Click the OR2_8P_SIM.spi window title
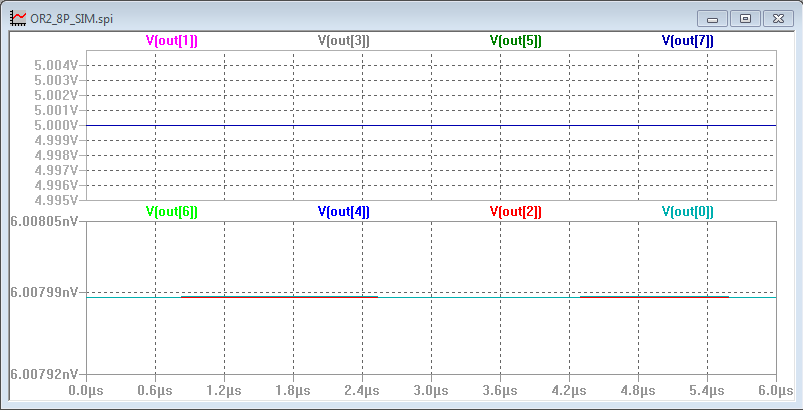 72,19
